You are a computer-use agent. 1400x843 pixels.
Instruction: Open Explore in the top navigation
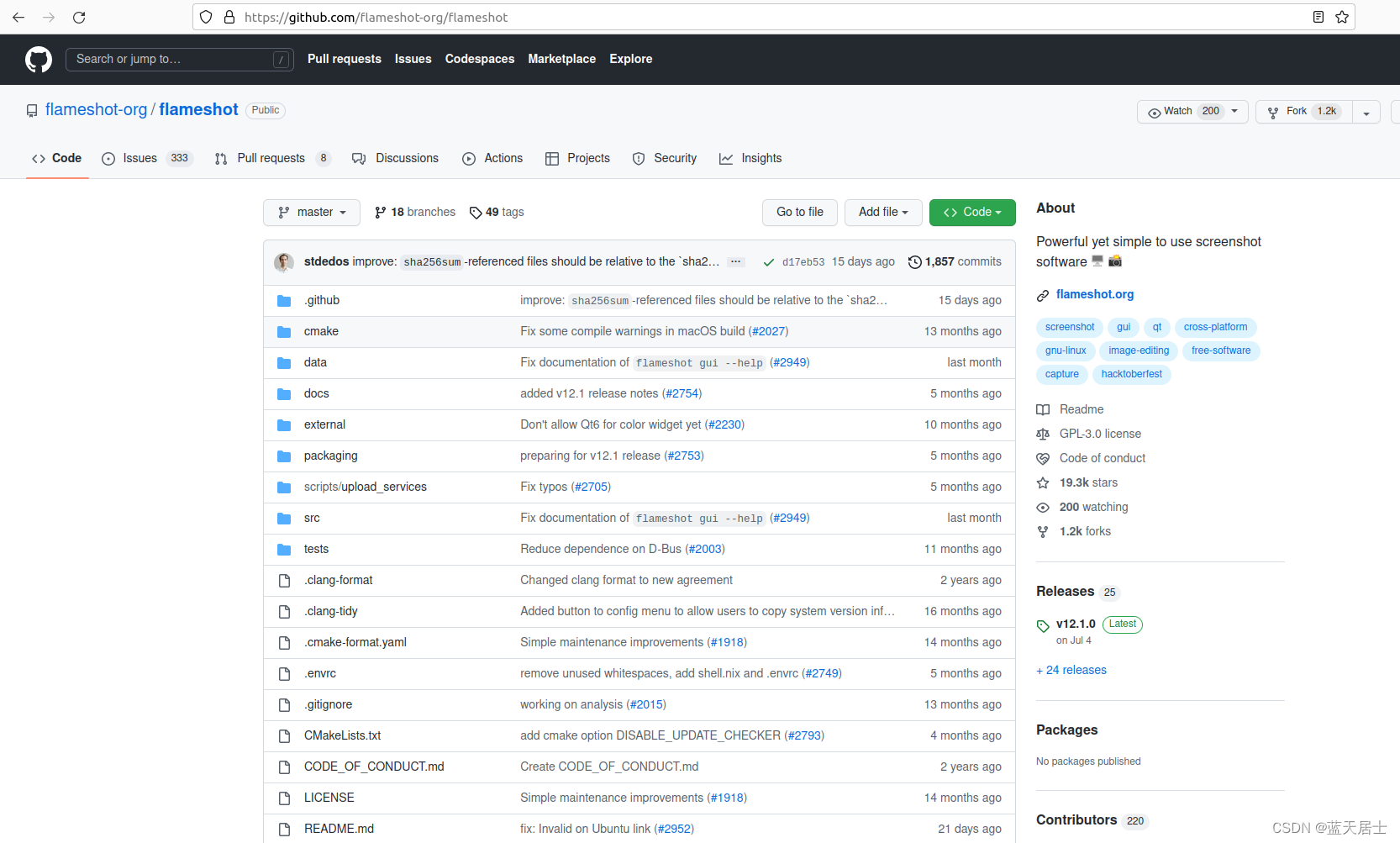630,59
